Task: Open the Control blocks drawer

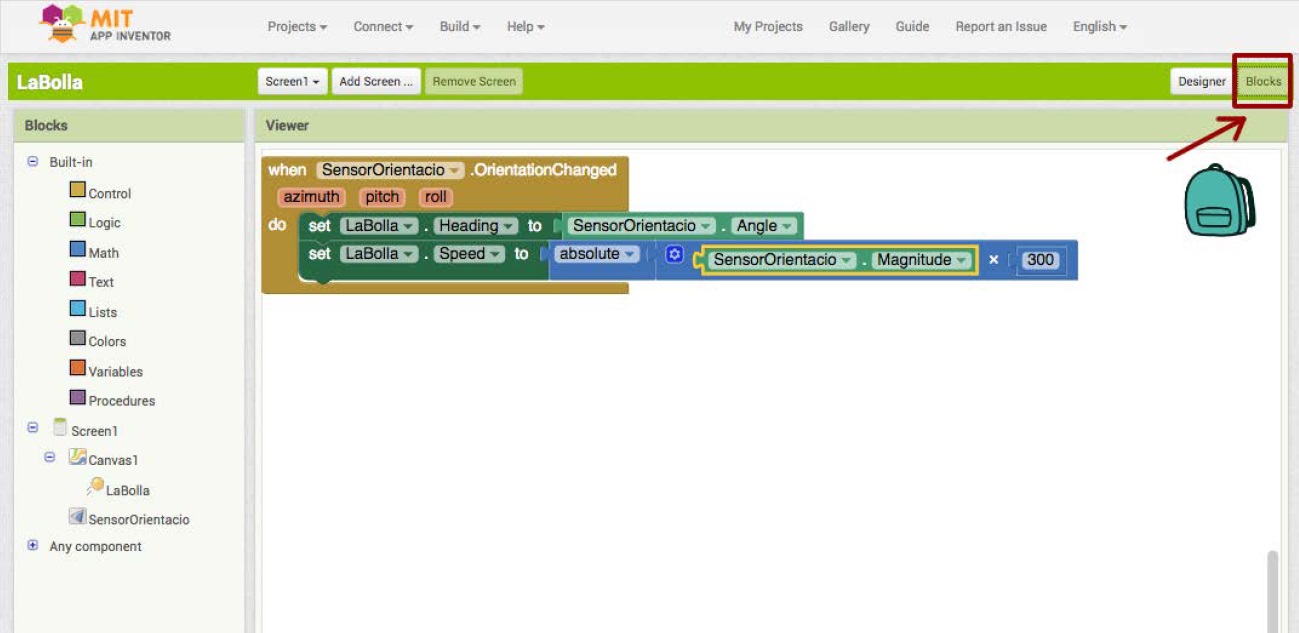Action: coord(100,192)
